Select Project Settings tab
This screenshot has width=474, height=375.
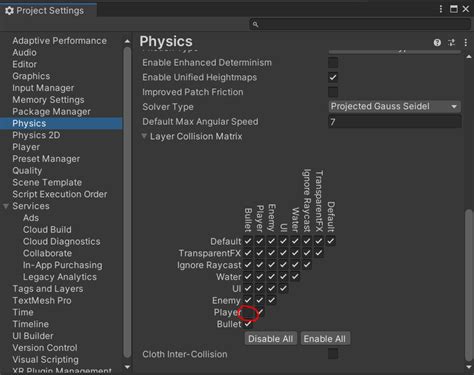[49, 10]
